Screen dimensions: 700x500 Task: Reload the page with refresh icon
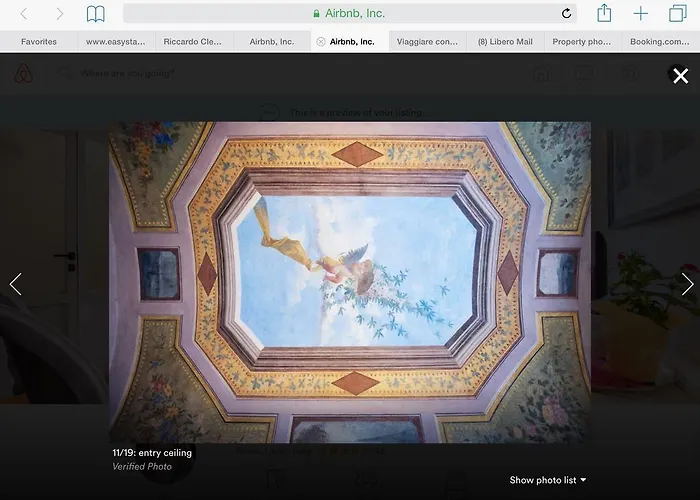click(x=566, y=13)
